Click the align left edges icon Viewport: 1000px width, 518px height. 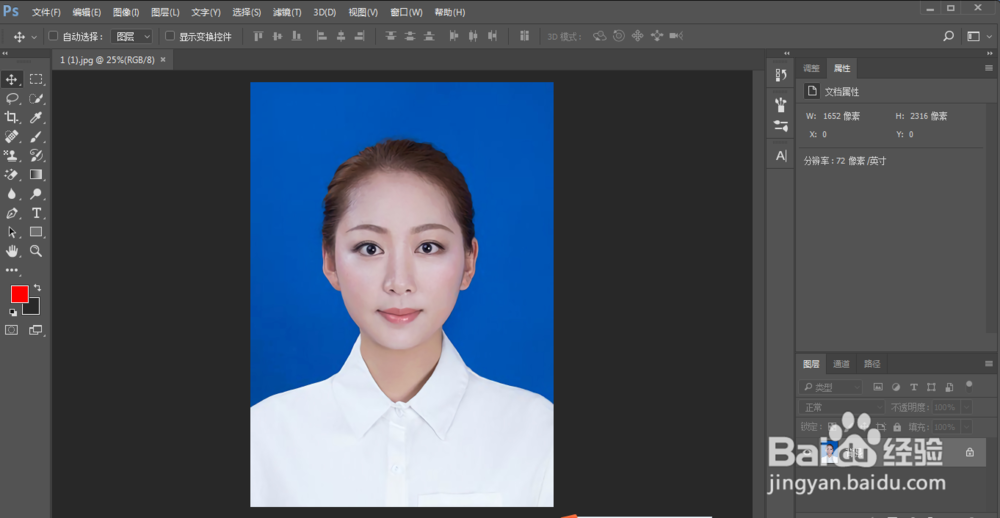click(321, 36)
